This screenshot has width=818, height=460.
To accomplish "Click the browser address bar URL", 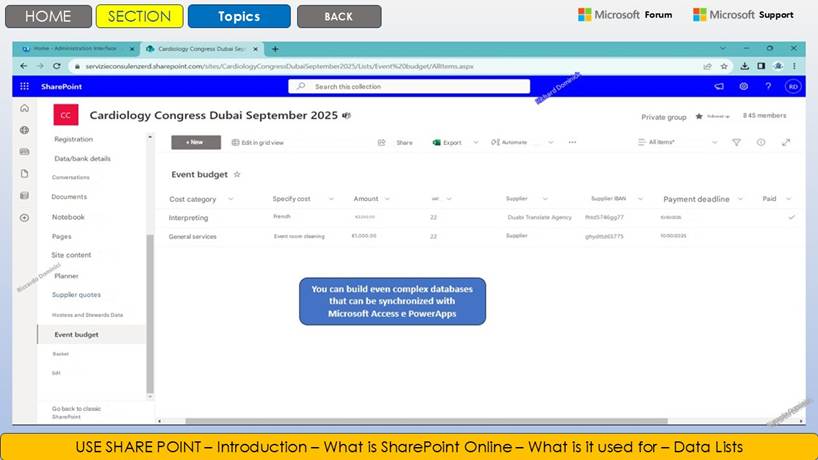I will point(279,66).
